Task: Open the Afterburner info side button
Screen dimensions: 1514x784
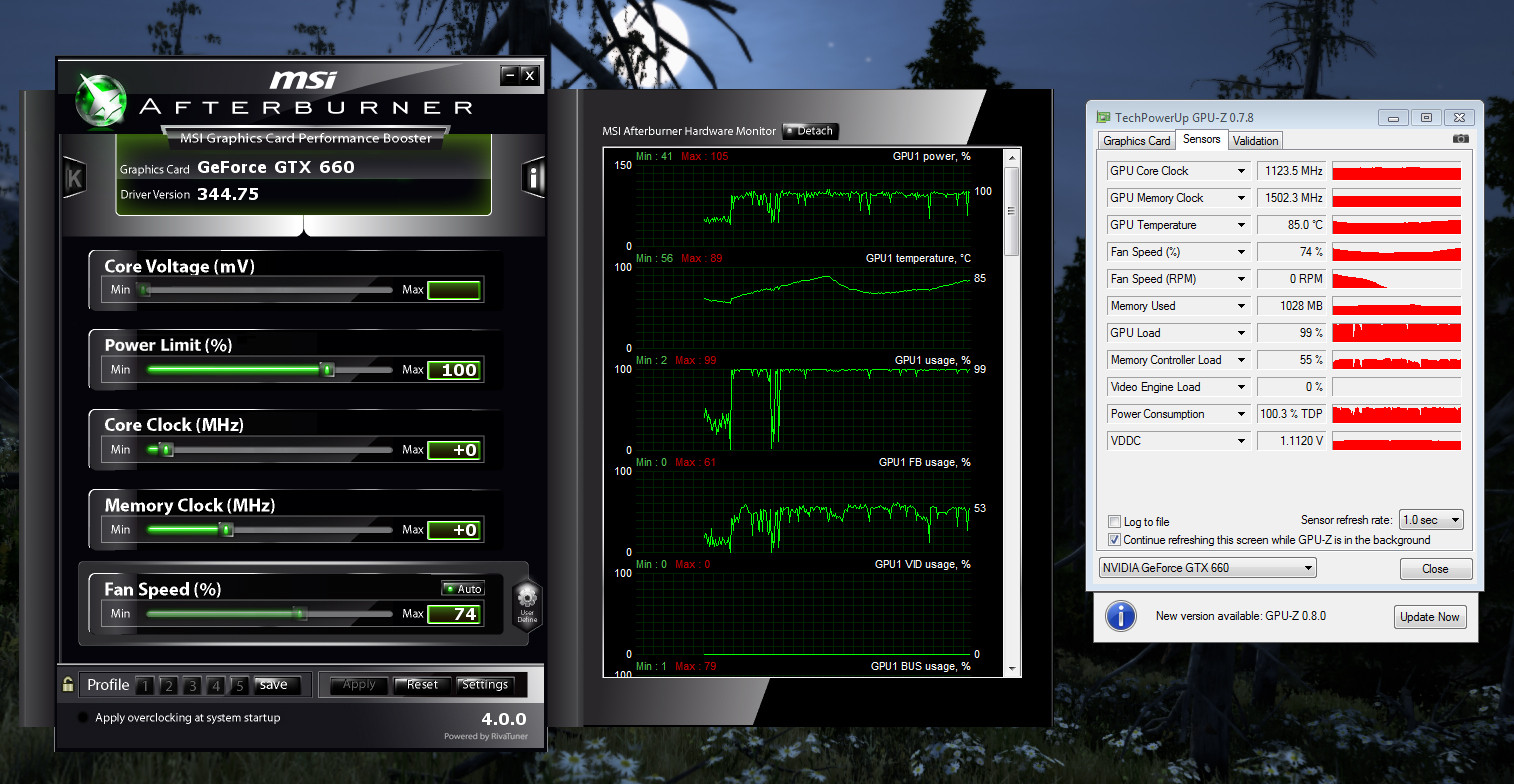Action: 533,178
